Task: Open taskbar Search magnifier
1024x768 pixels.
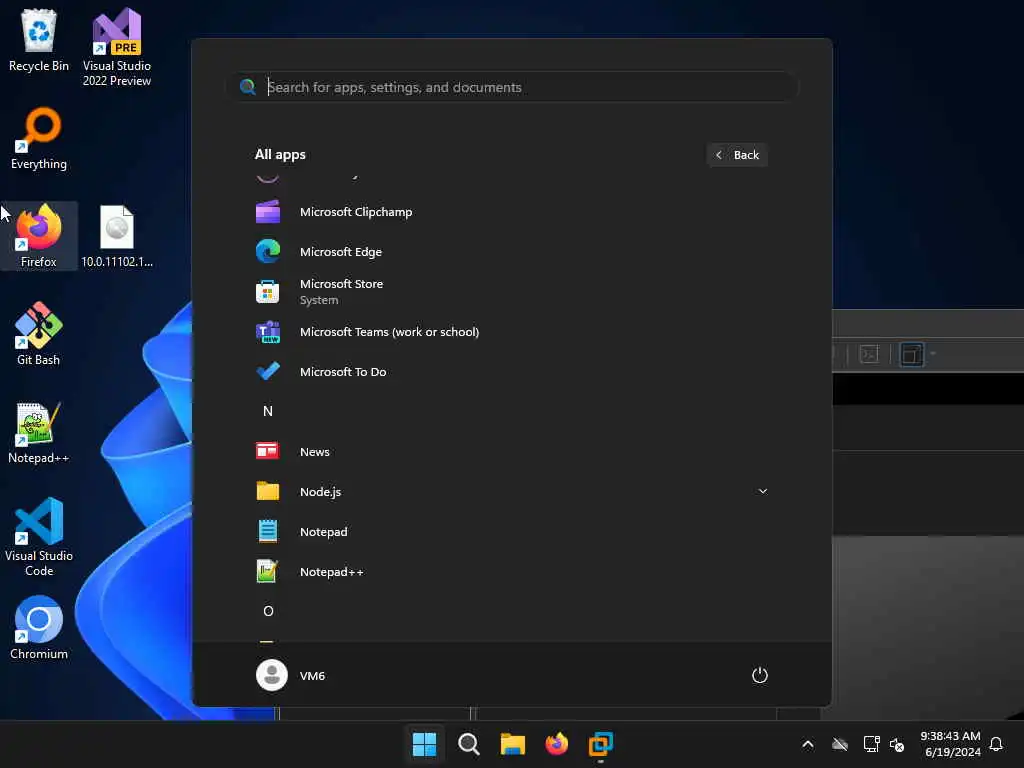Action: [468, 744]
